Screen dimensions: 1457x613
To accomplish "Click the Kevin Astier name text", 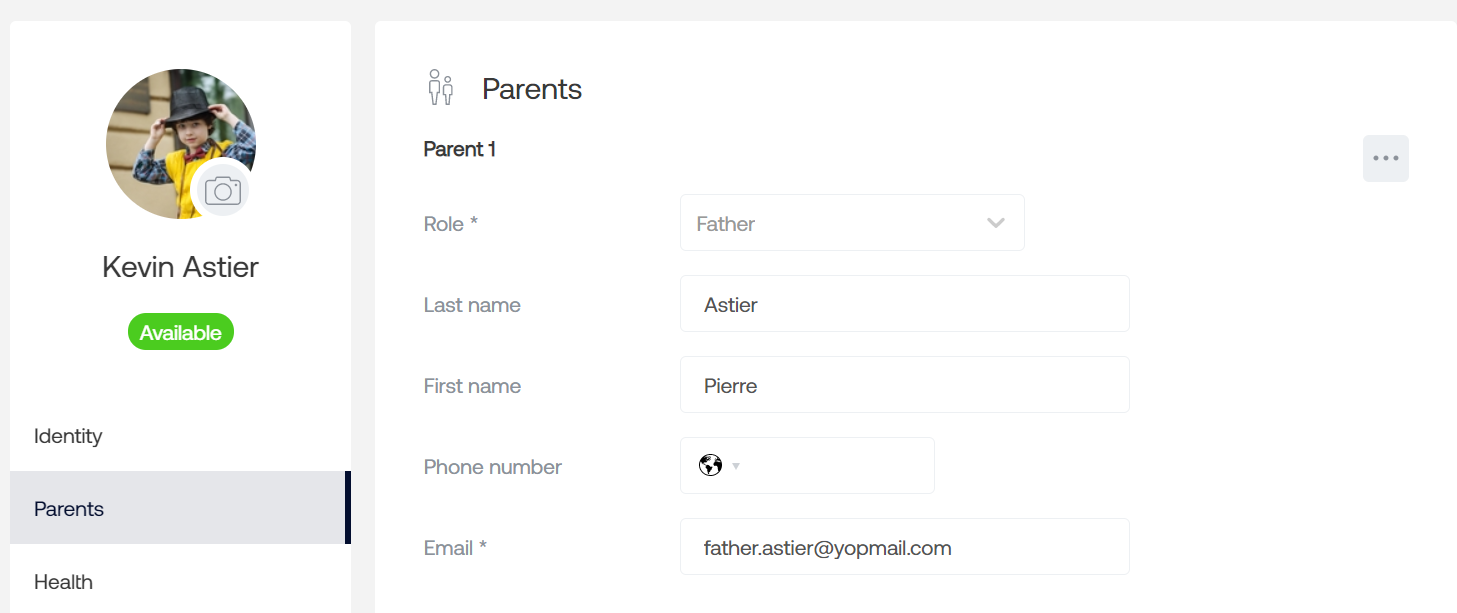I will pyautogui.click(x=180, y=267).
